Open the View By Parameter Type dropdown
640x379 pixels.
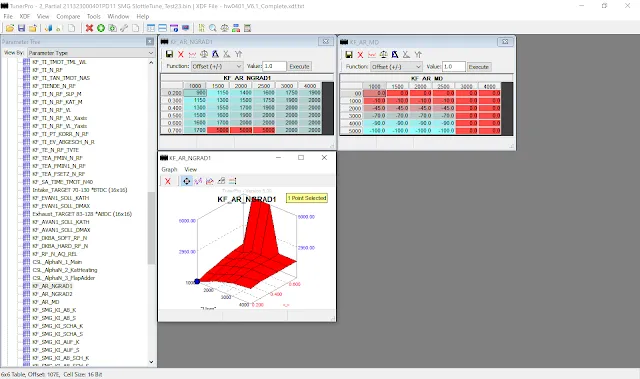point(91,53)
